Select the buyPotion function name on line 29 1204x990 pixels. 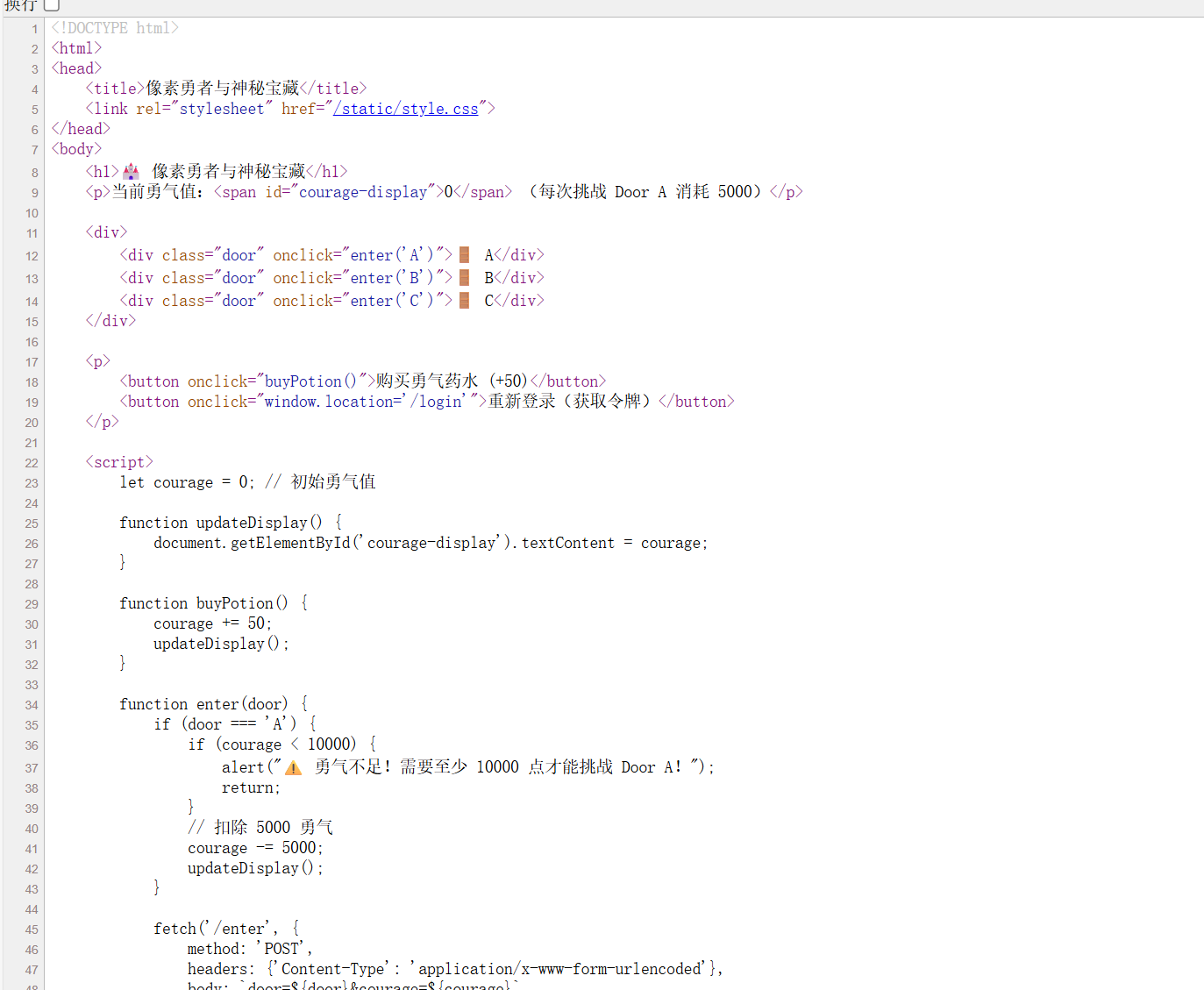coord(233,602)
